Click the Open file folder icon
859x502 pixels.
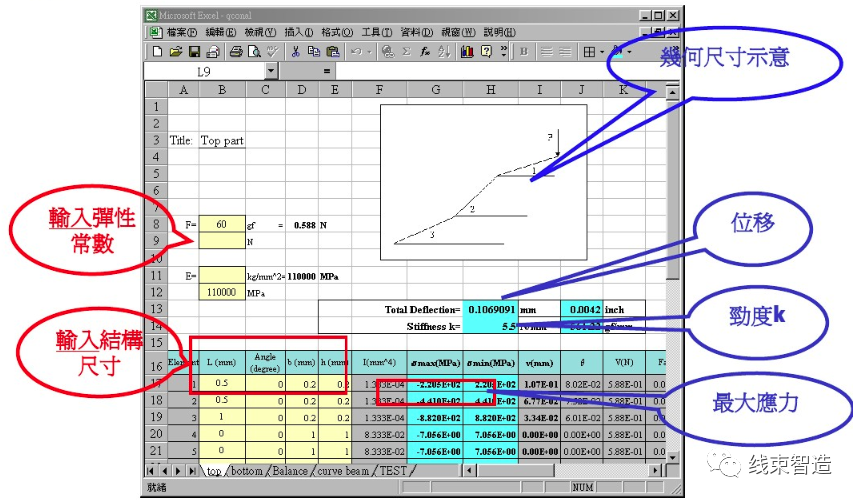click(x=176, y=52)
